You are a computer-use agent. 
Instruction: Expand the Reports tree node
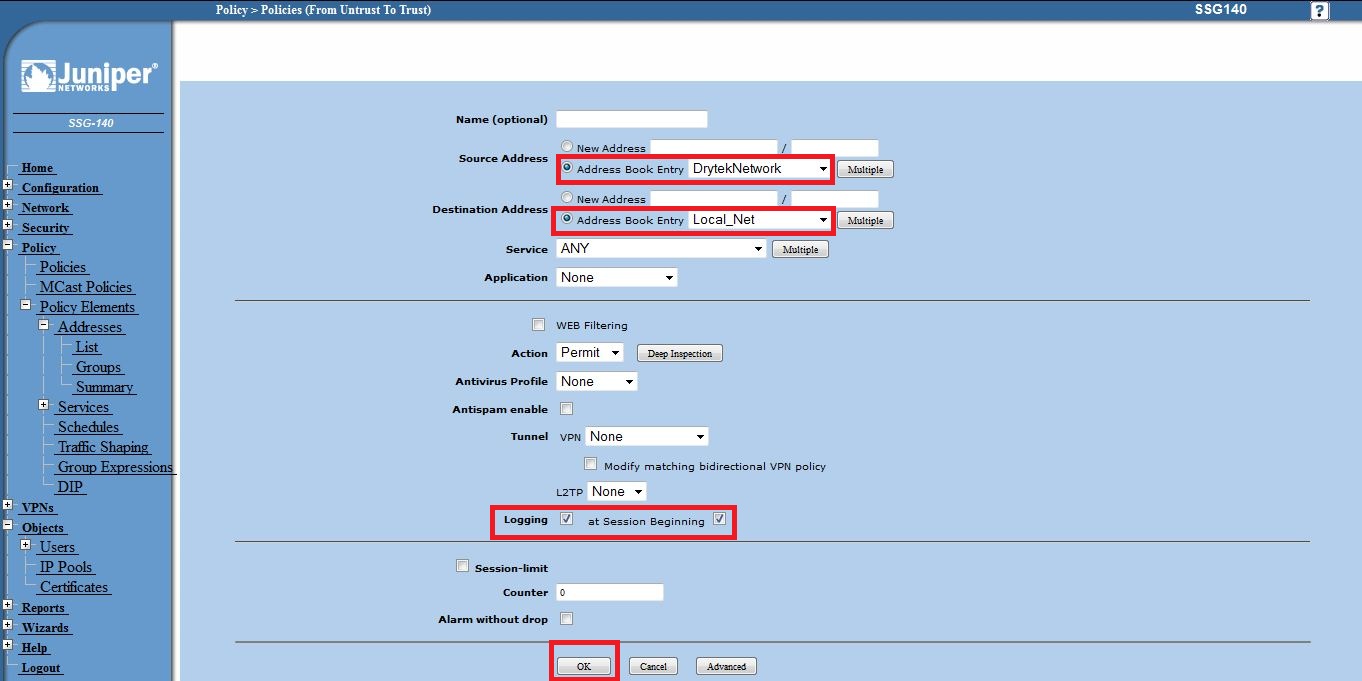click(7, 606)
